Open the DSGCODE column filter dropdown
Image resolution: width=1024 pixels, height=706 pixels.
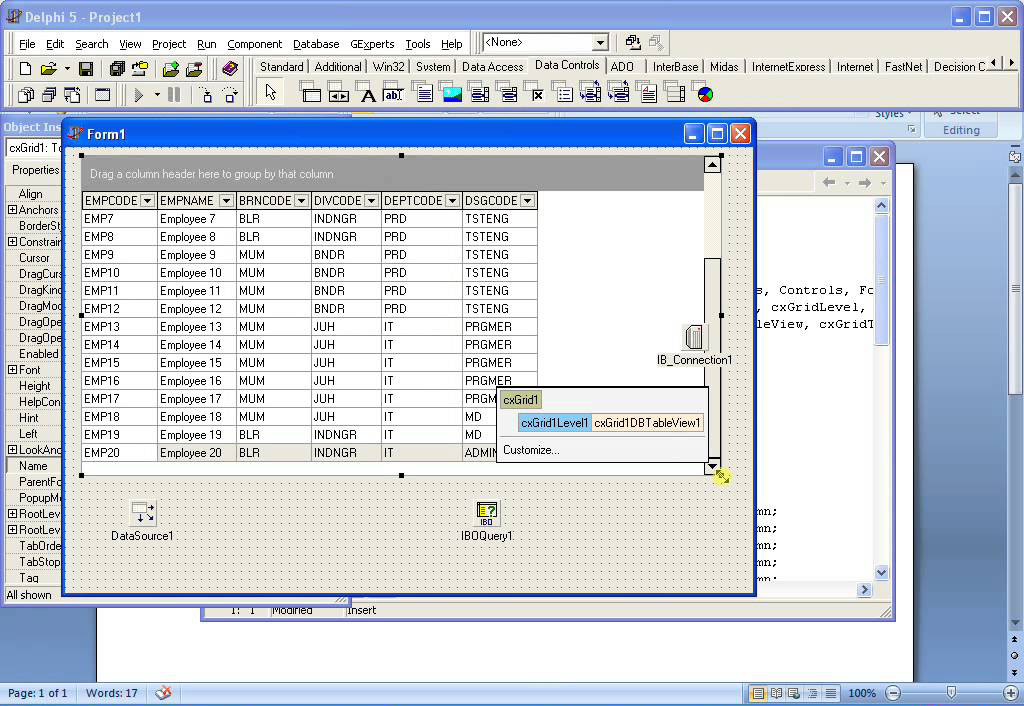(x=528, y=201)
